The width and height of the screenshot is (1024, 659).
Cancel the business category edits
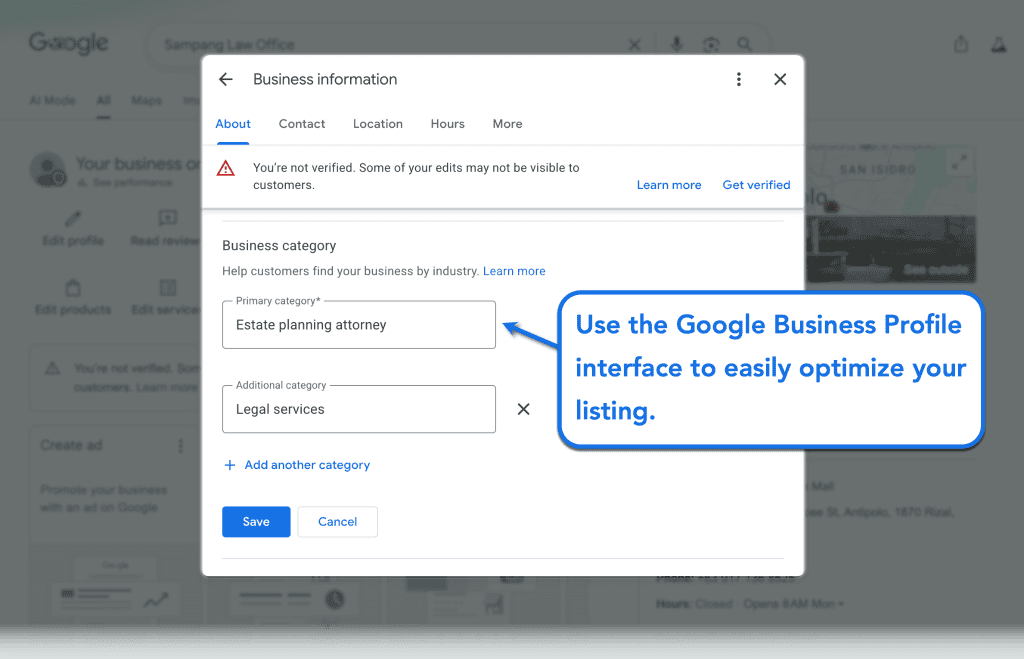tap(338, 522)
